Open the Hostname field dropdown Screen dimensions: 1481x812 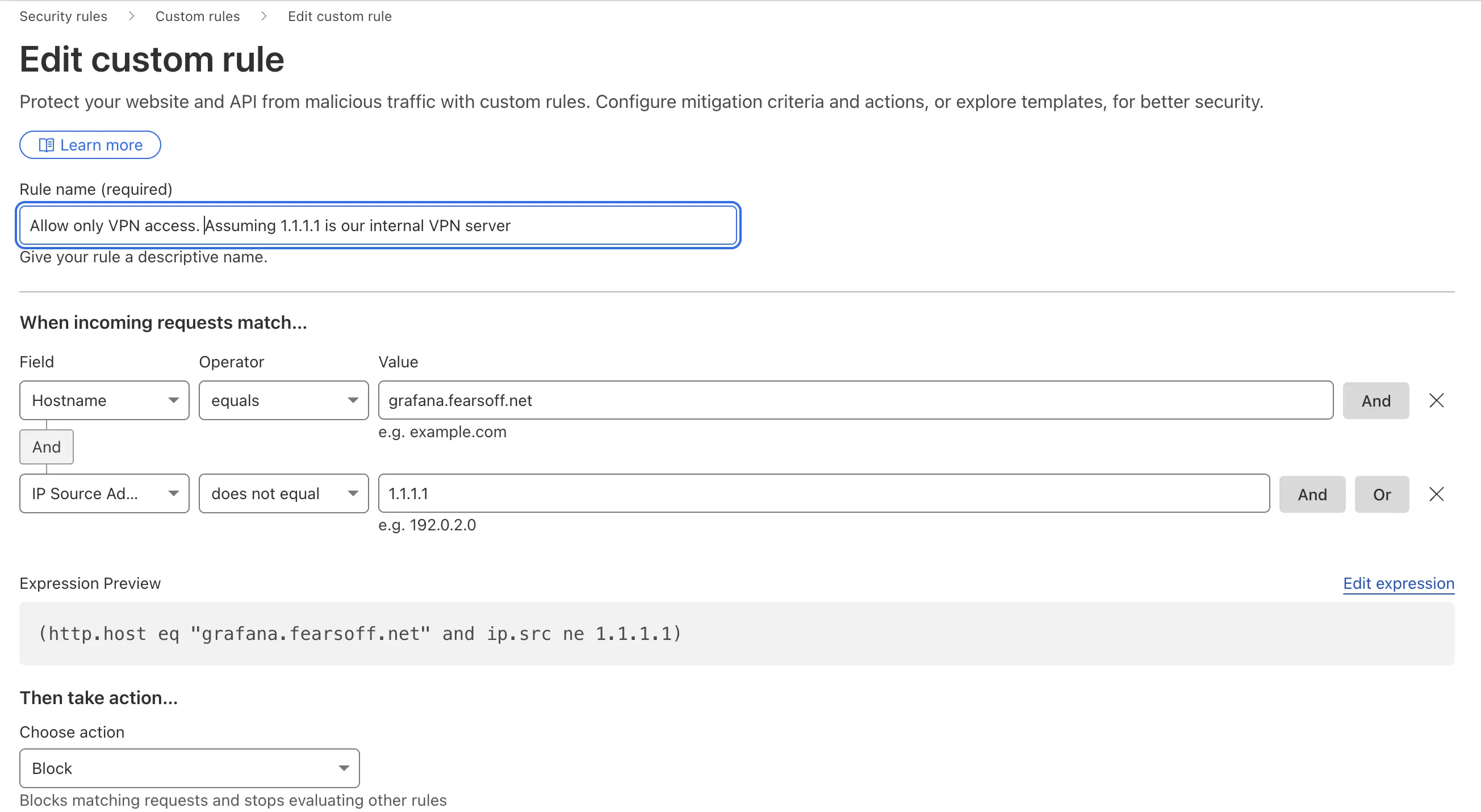coord(104,401)
